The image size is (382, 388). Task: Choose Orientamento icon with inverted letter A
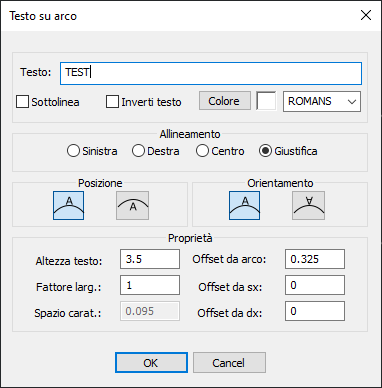click(x=308, y=205)
